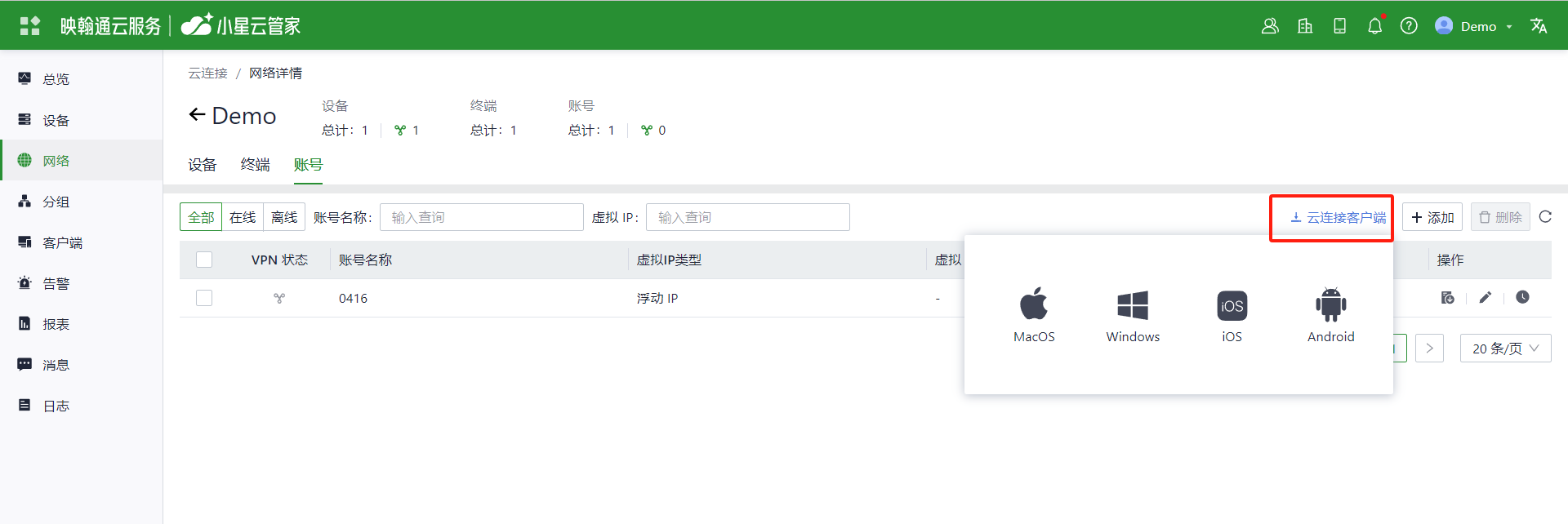
Task: Click the VPN status icon for 0416
Action: tap(279, 299)
